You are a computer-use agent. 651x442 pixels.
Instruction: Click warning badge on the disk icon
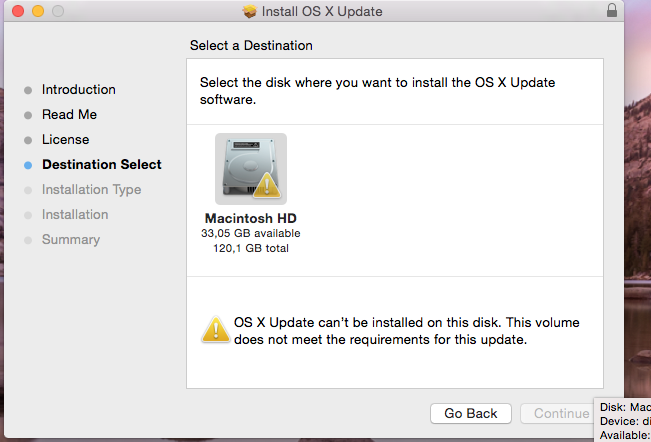[267, 185]
